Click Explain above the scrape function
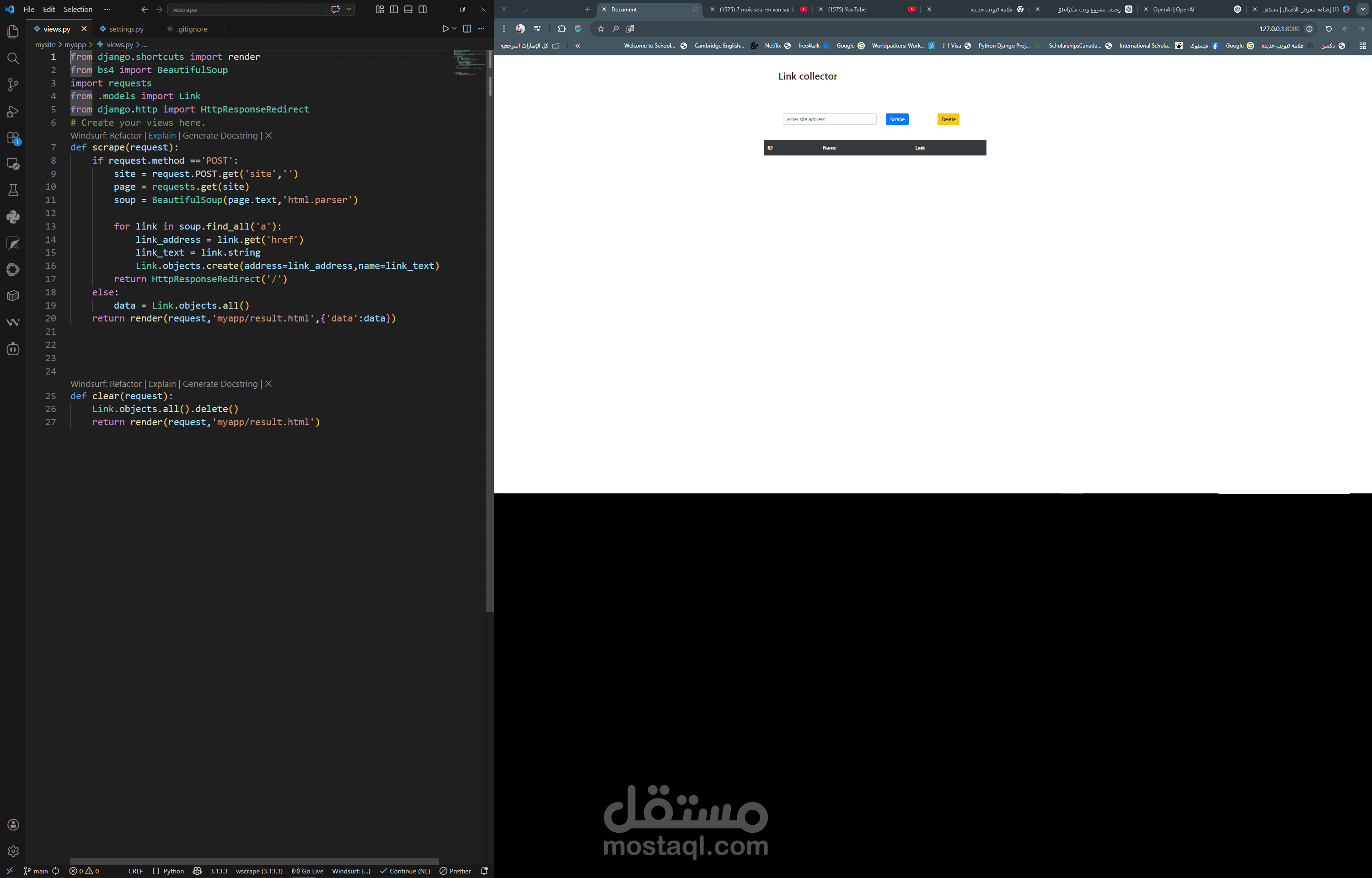Screen dimensions: 1372x878 pyautogui.click(x=162, y=135)
